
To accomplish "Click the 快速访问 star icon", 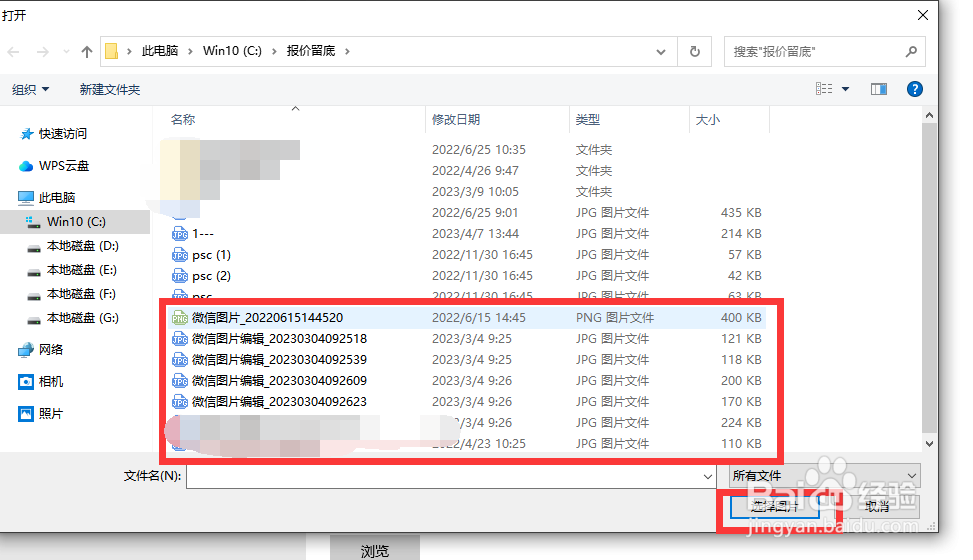I will (26, 133).
